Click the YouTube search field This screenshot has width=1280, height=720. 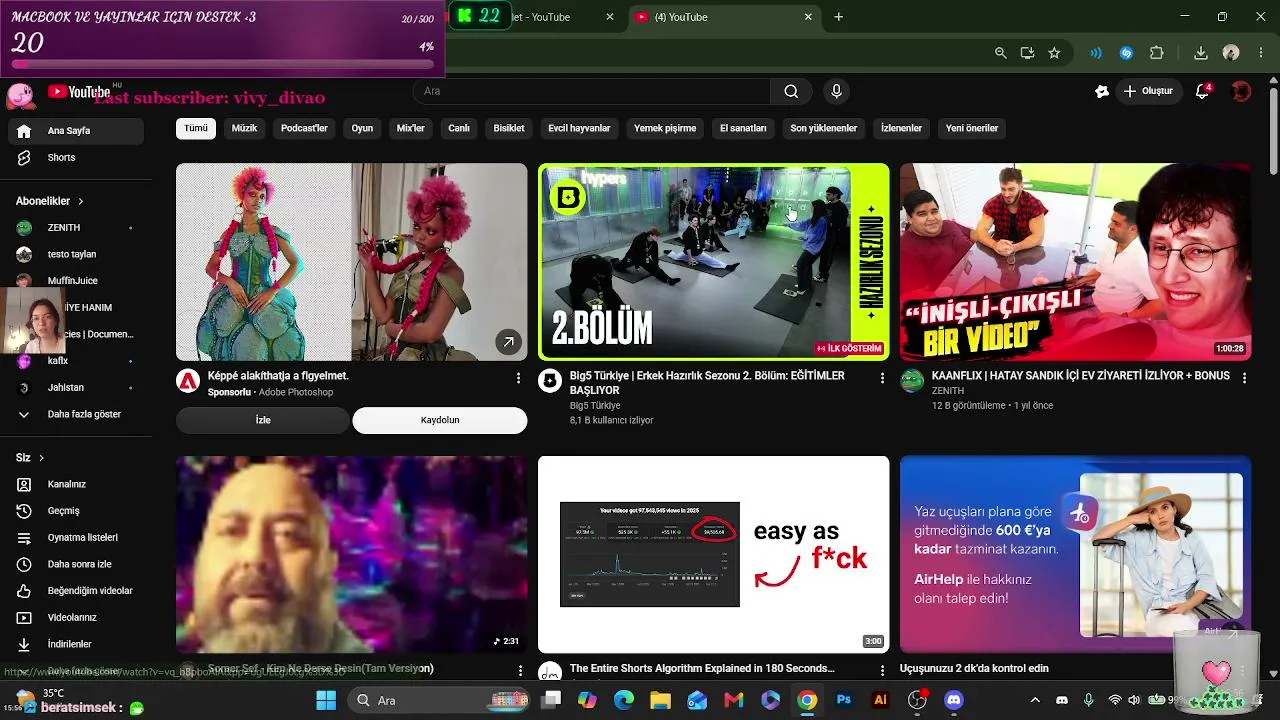pyautogui.click(x=592, y=91)
